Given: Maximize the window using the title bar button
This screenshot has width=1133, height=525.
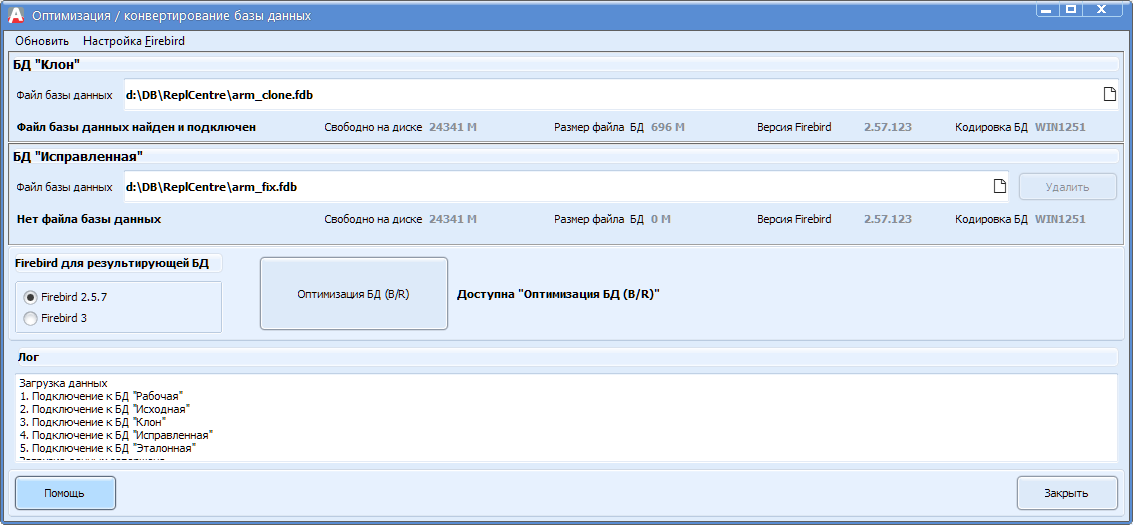Looking at the screenshot, I should [1071, 9].
